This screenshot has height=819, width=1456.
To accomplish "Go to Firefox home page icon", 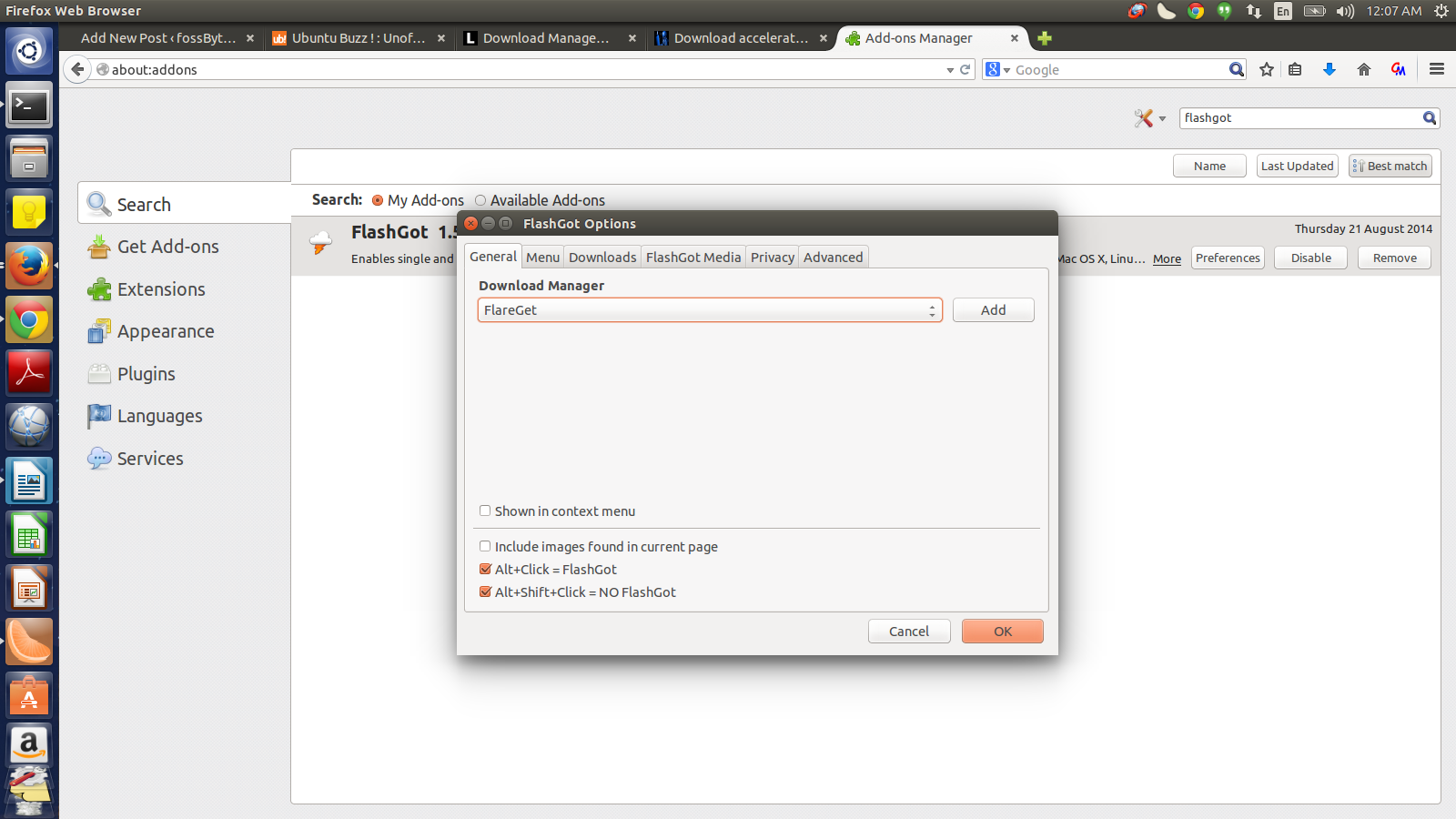I will tap(1363, 69).
